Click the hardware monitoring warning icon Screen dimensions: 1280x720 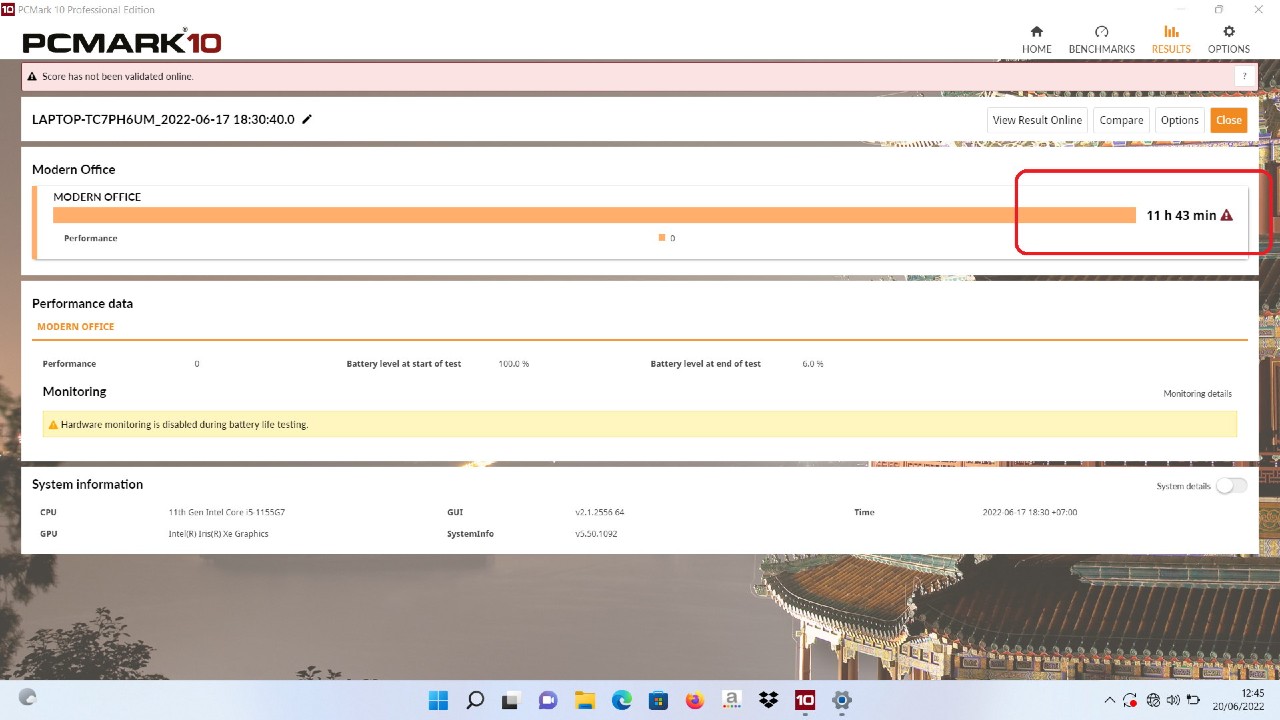pyautogui.click(x=53, y=425)
